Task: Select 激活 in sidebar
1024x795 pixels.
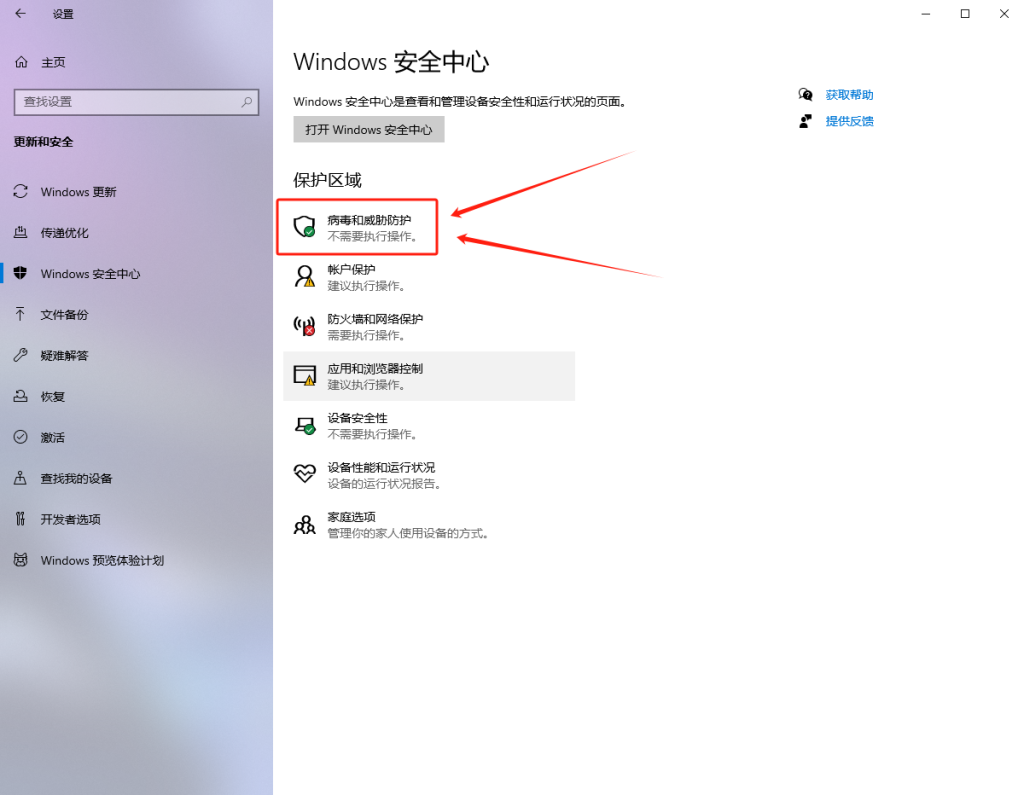Action: pyautogui.click(x=53, y=437)
